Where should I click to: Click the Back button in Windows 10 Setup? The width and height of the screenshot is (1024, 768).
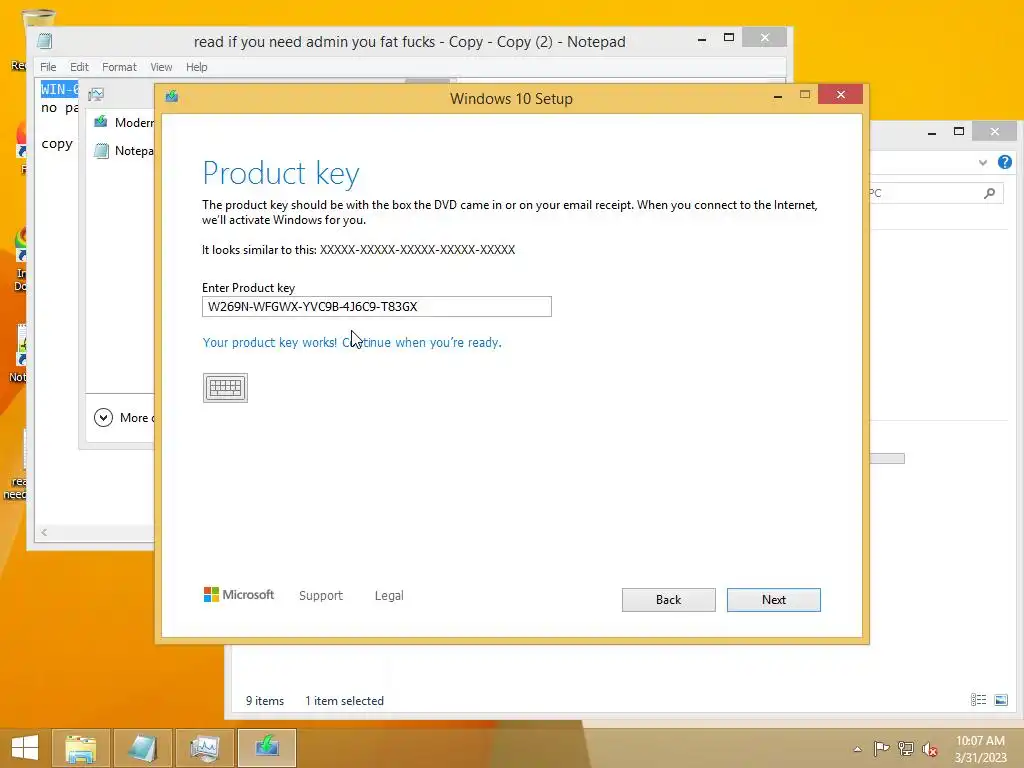pyautogui.click(x=668, y=600)
